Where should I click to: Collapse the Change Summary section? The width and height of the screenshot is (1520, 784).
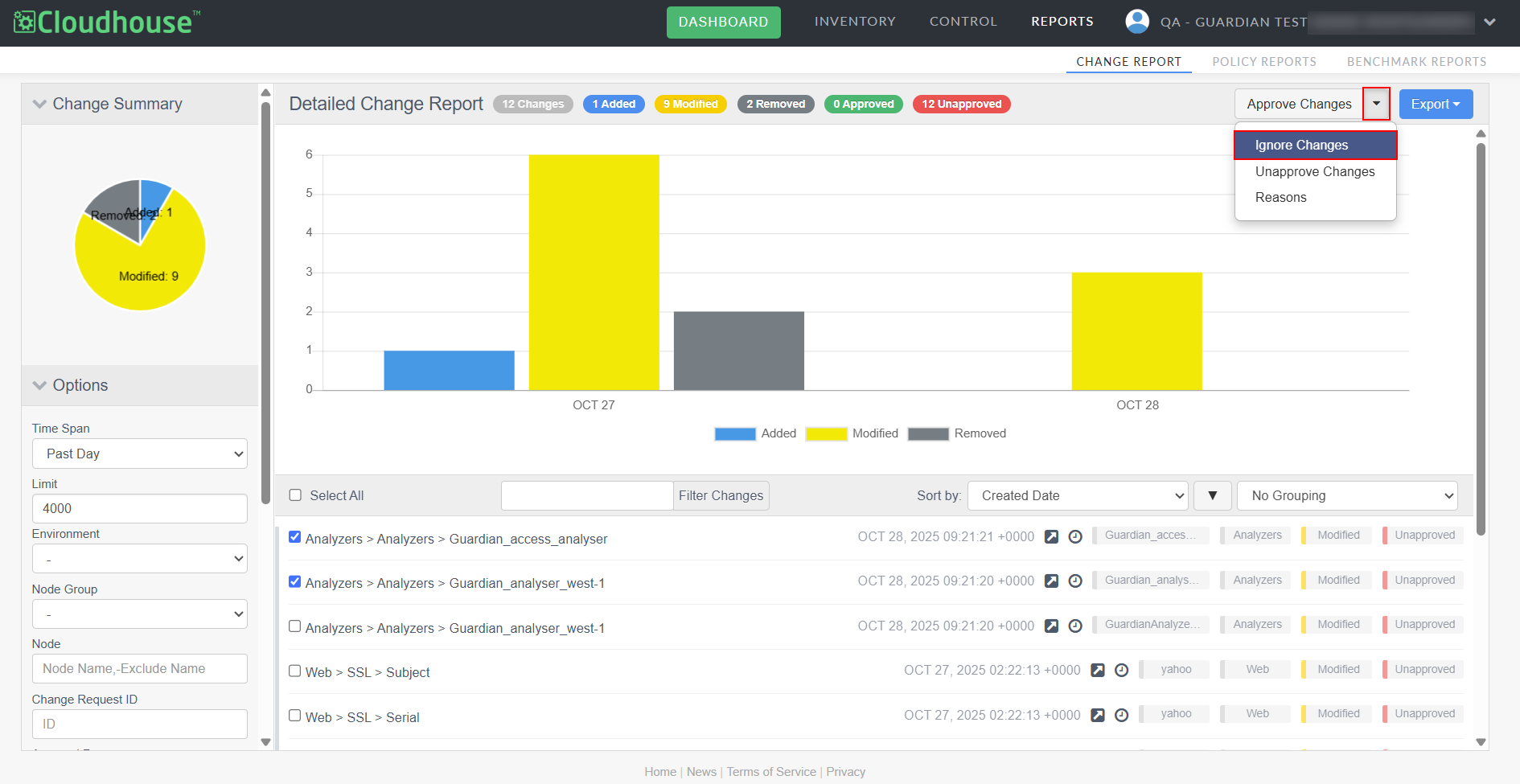39,105
